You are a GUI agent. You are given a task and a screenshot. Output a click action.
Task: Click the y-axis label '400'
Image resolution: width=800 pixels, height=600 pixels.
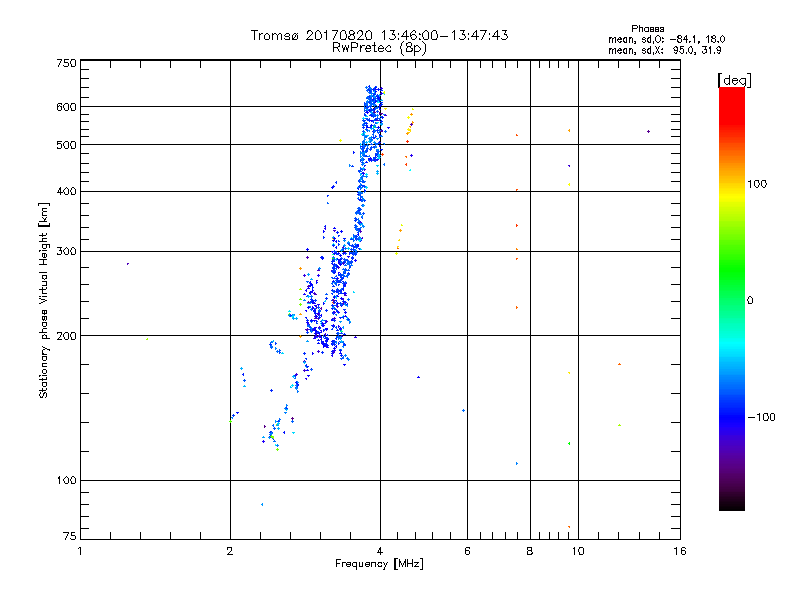point(66,191)
